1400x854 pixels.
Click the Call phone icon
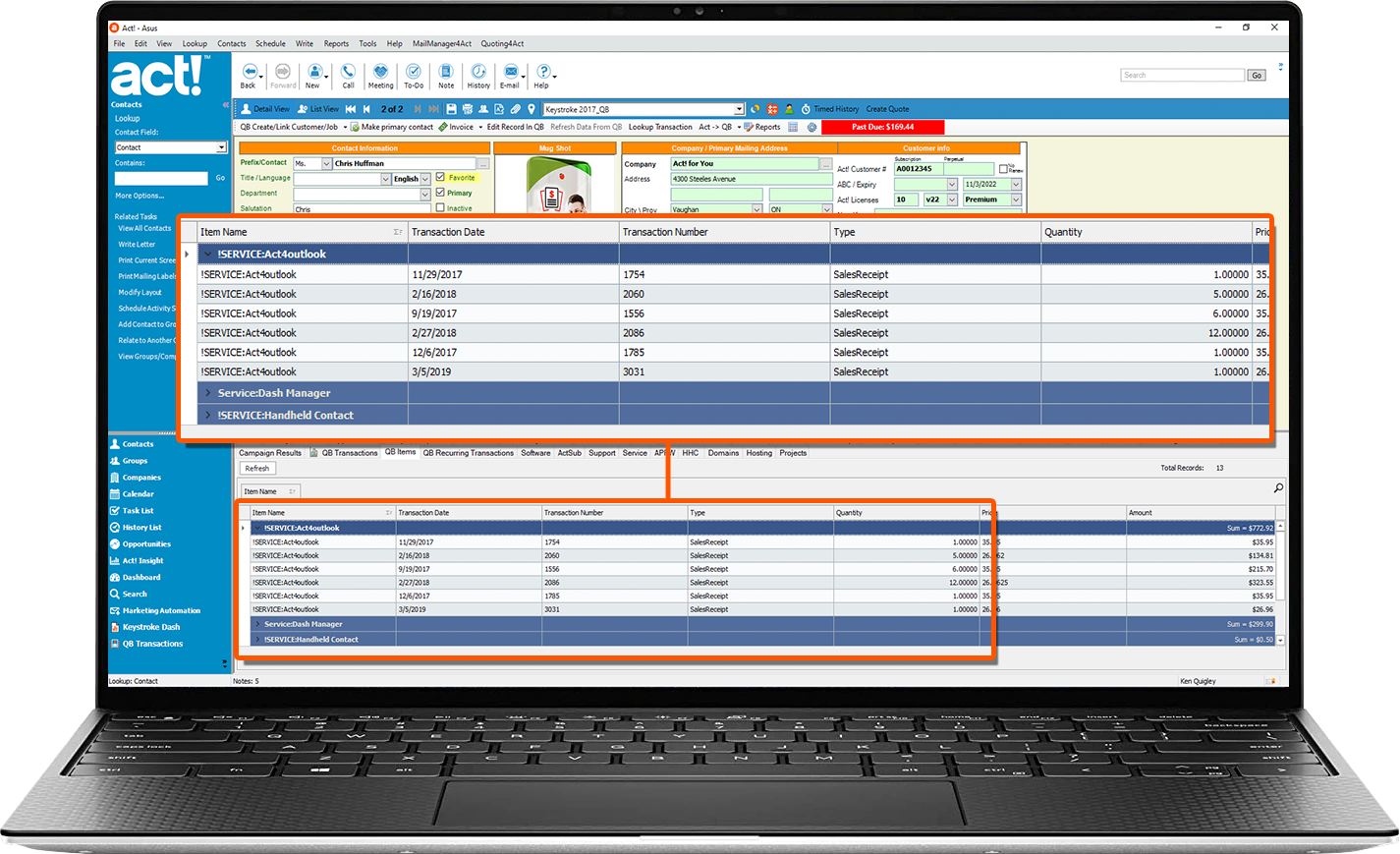point(348,72)
